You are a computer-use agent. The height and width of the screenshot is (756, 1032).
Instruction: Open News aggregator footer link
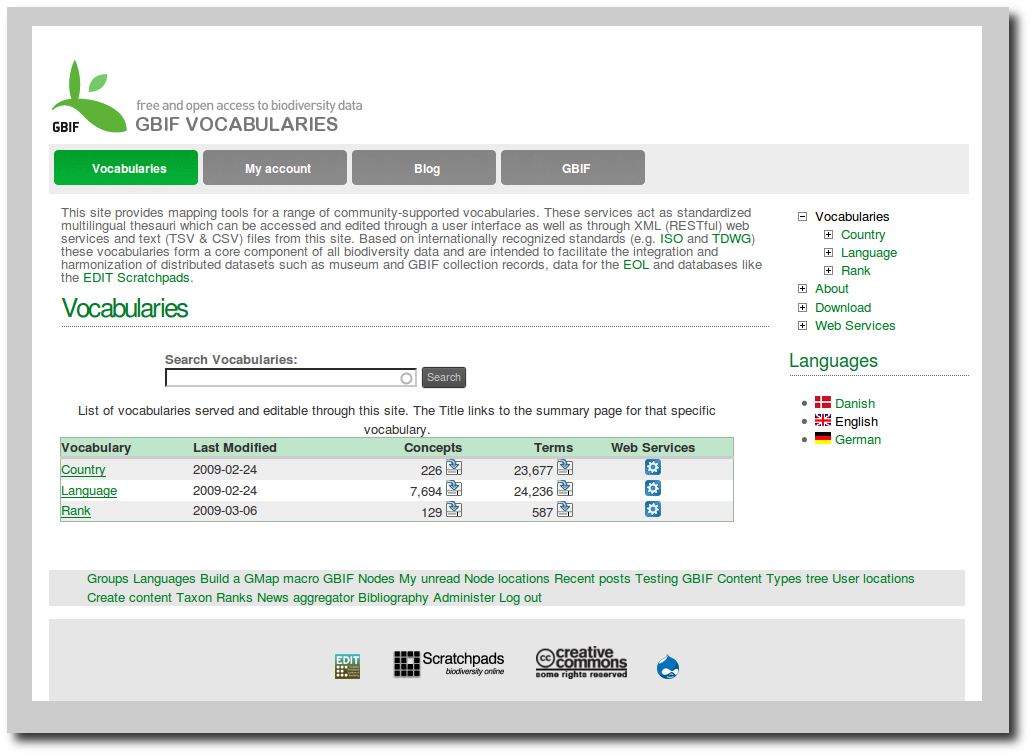305,598
